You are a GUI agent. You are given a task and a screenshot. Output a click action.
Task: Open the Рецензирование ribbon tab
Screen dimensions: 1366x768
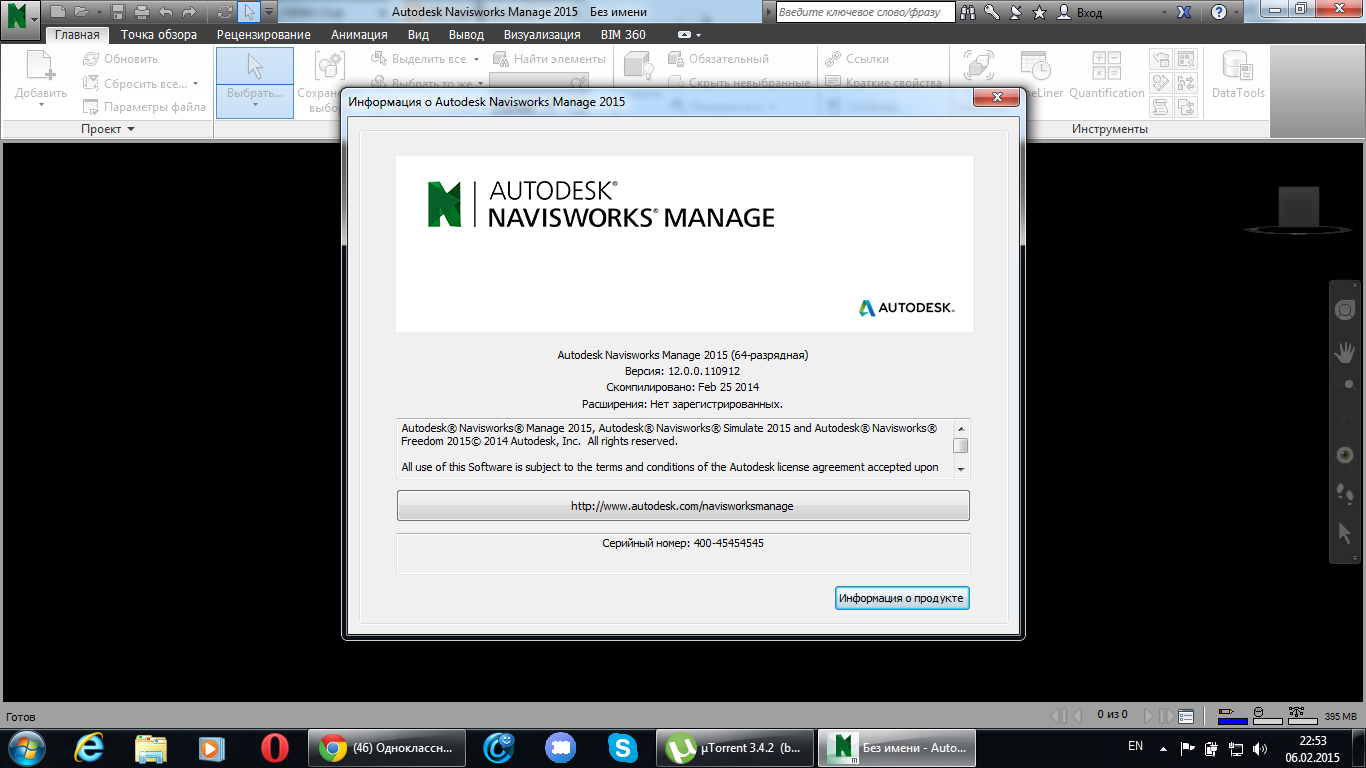coord(263,34)
